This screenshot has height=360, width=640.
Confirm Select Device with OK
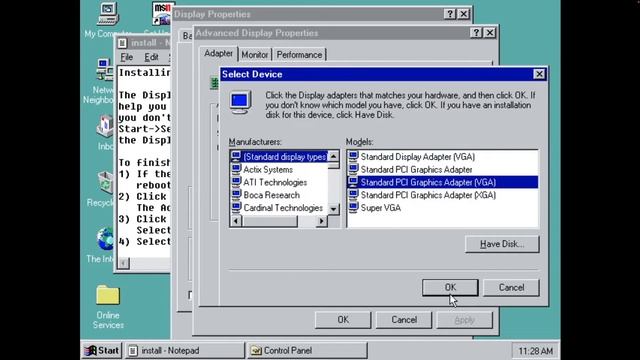pos(450,287)
